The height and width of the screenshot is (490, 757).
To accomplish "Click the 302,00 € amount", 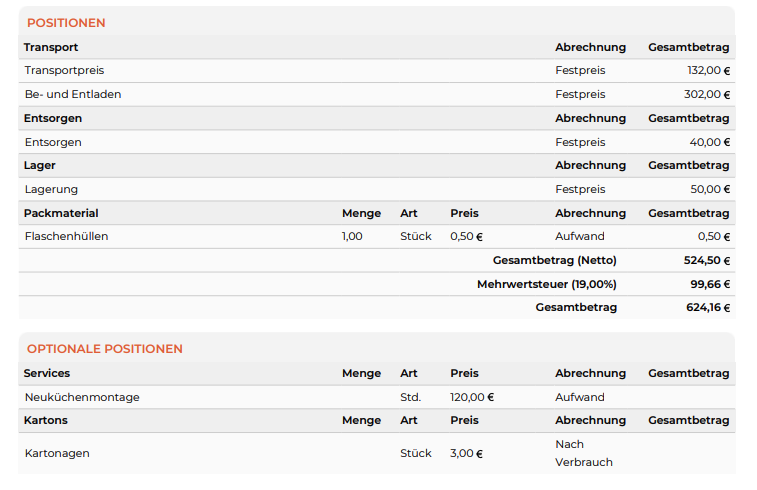I will pyautogui.click(x=707, y=94).
